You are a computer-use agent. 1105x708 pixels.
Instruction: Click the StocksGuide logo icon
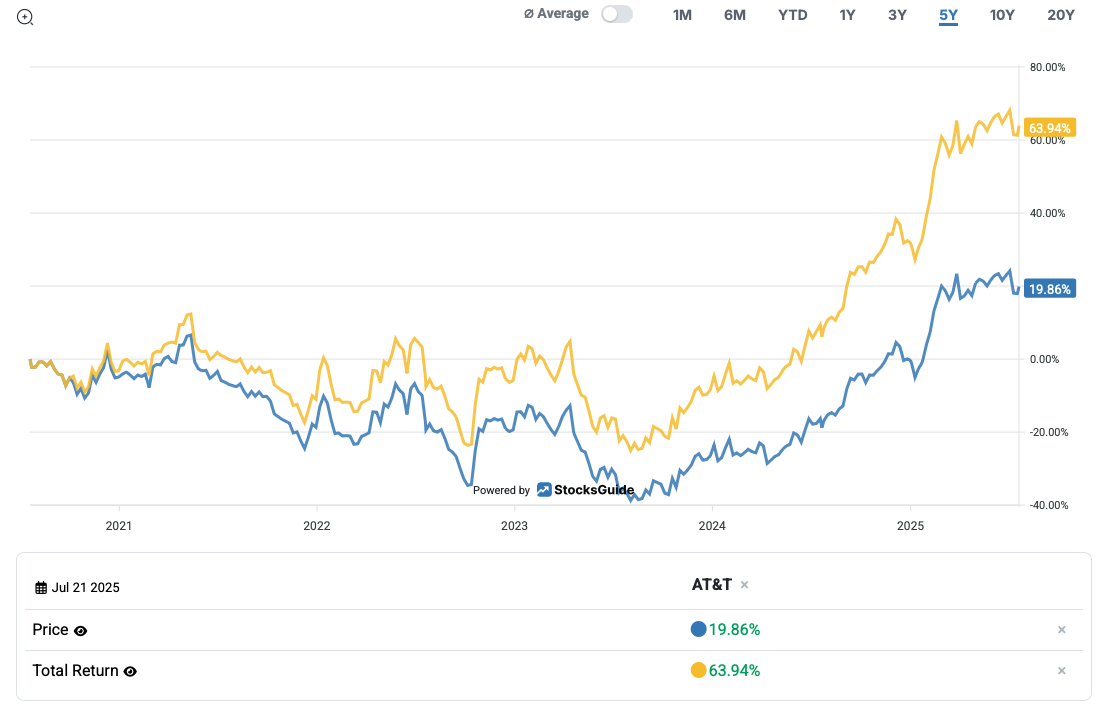pos(544,490)
